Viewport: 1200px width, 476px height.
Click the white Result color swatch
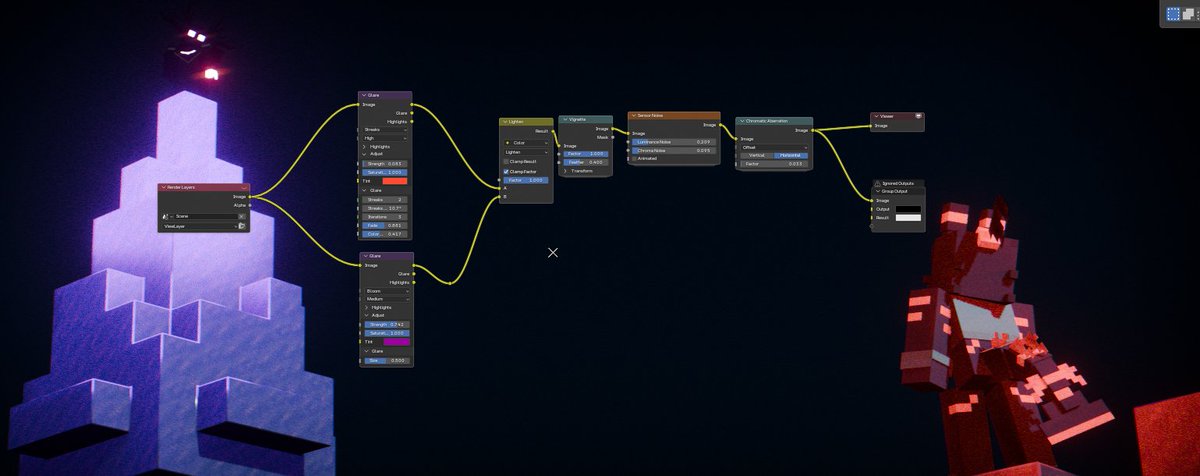pyautogui.click(x=908, y=218)
